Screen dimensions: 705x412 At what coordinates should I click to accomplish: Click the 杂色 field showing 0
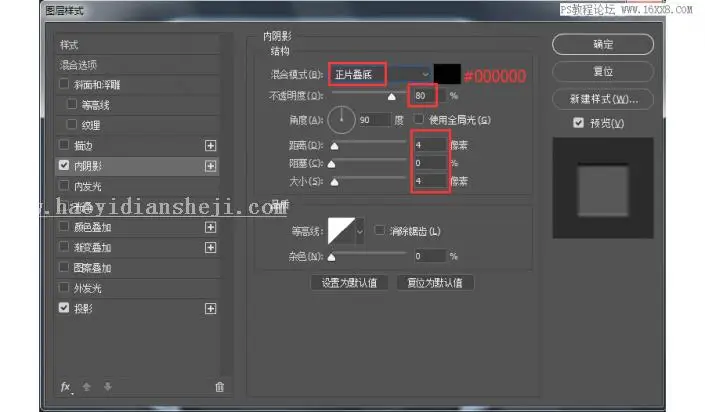(x=430, y=256)
